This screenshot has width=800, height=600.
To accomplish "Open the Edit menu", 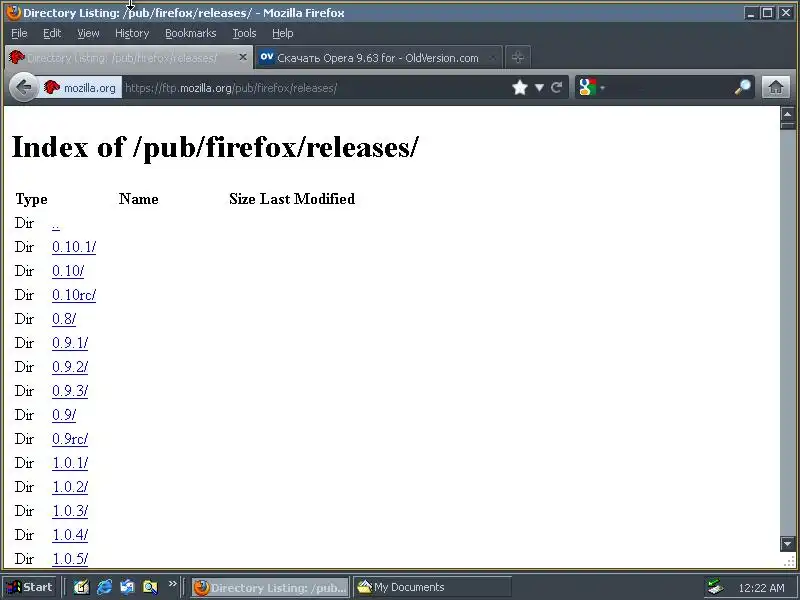I will (52, 33).
